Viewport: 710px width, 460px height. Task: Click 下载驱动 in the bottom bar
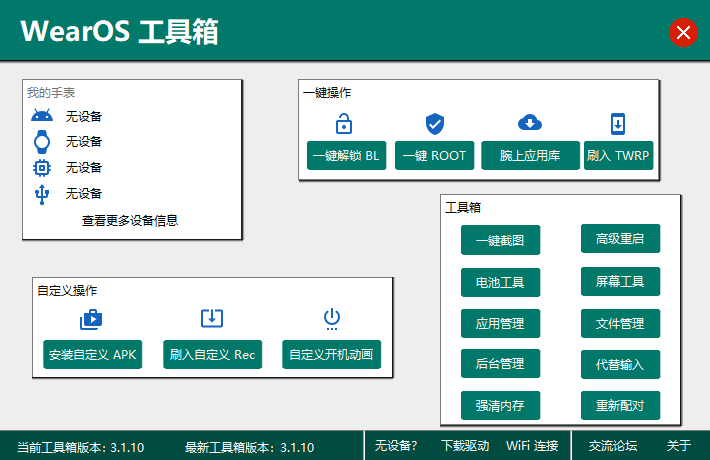tap(464, 445)
